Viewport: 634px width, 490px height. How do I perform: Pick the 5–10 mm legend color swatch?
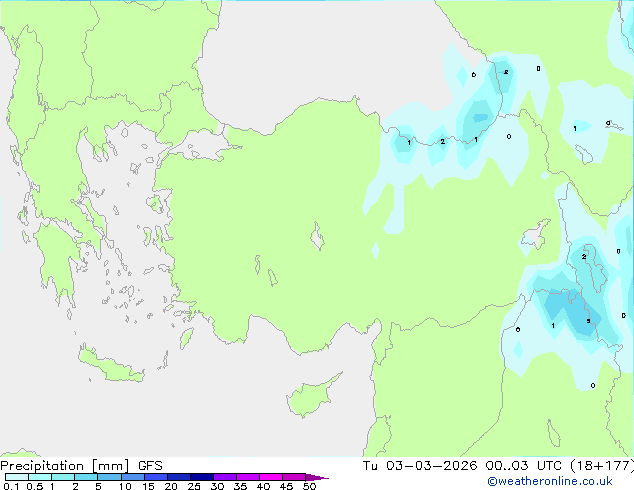click(109, 477)
